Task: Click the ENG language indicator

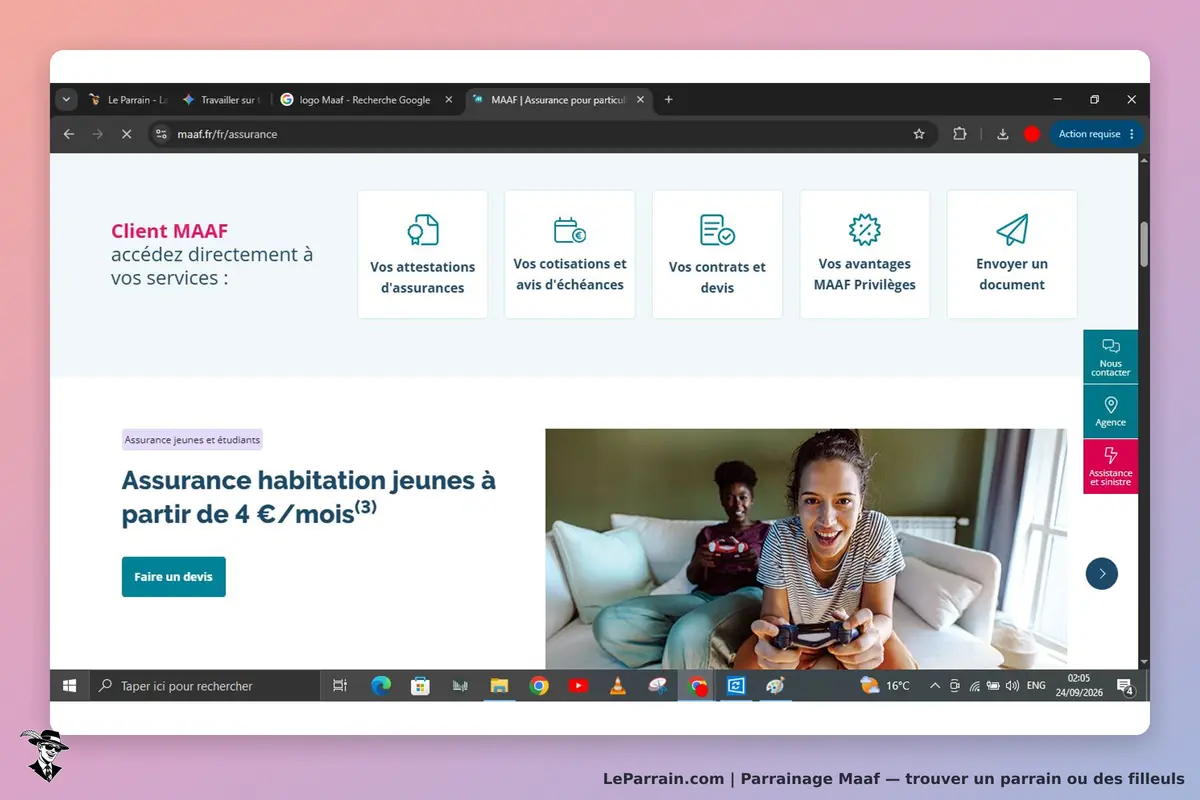Action: click(1036, 686)
